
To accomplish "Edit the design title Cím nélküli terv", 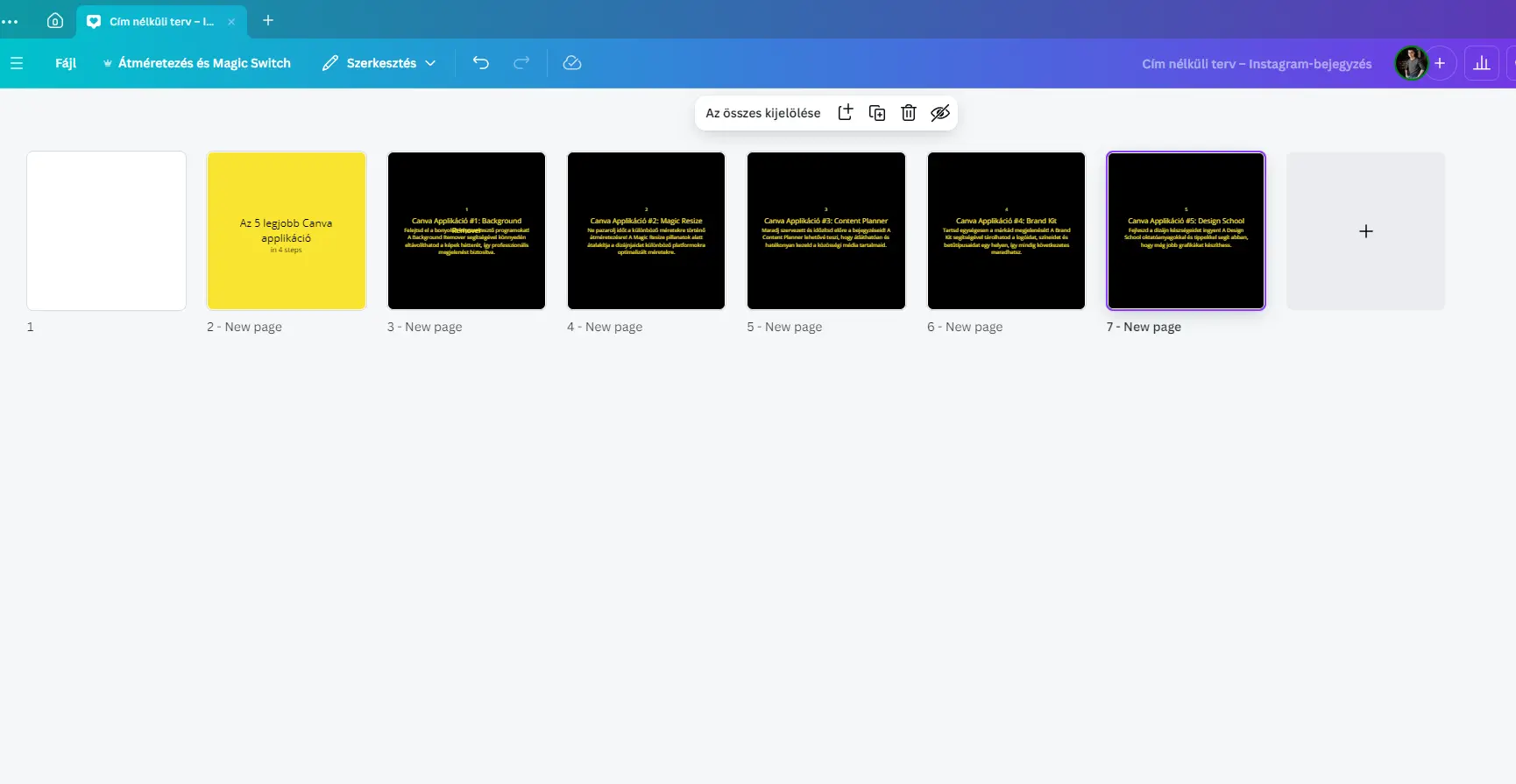I will coord(1257,64).
